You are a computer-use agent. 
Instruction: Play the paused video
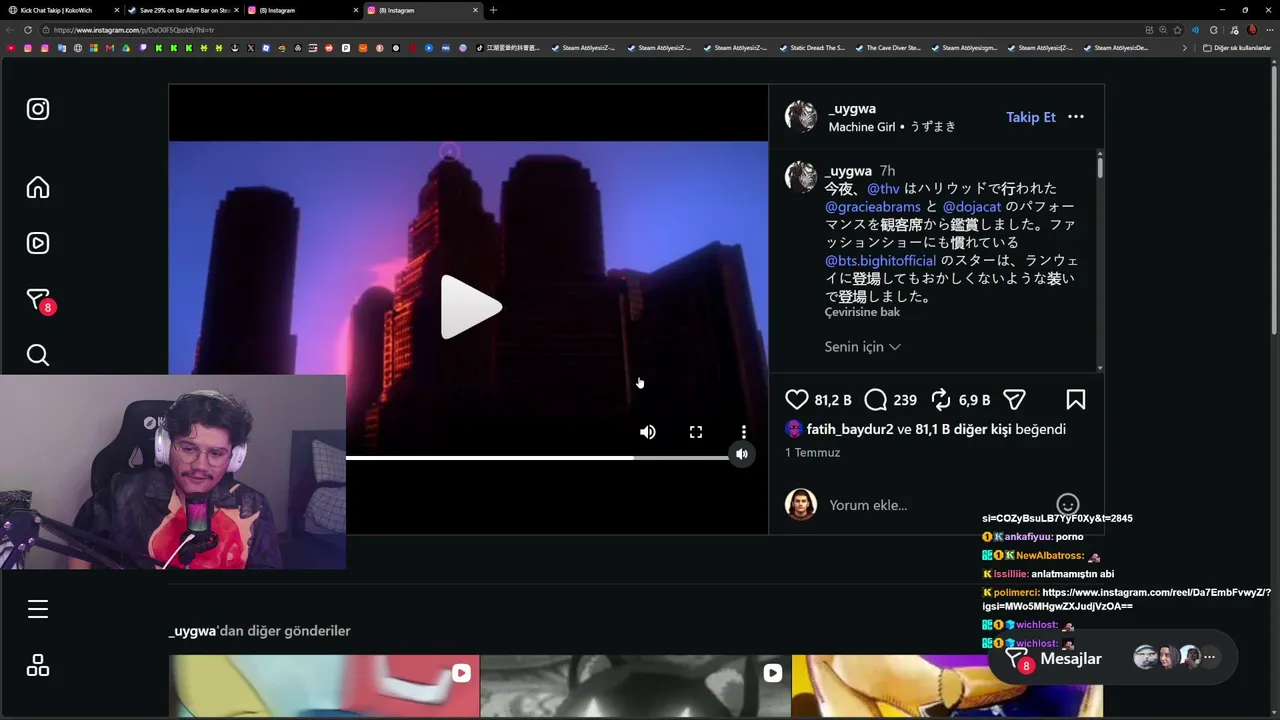tap(469, 307)
